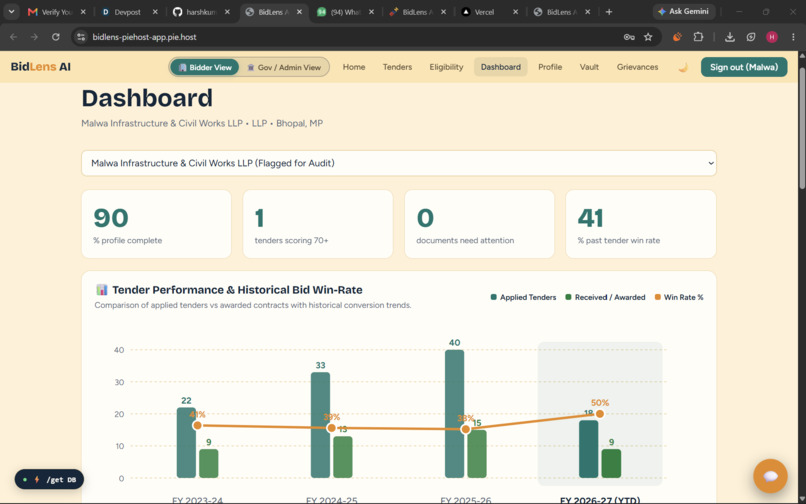Click the Chrome profile avatar H
The height and width of the screenshot is (504, 806).
(772, 37)
